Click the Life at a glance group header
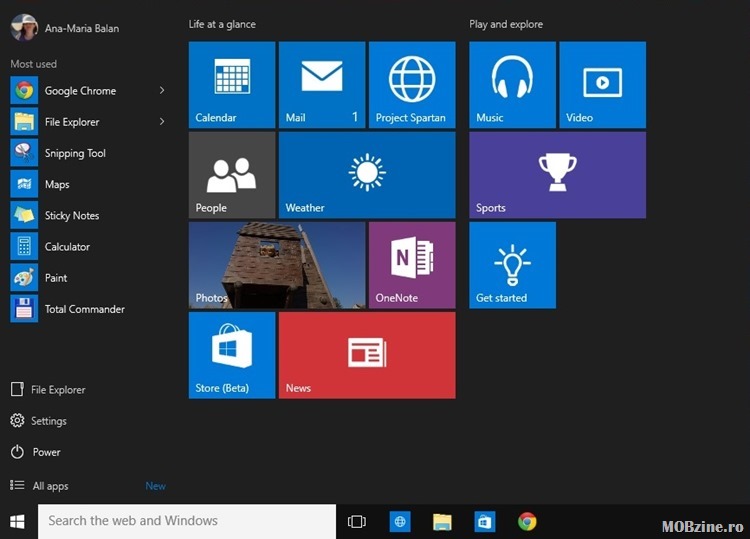The width and height of the screenshot is (750, 539). pyautogui.click(x=222, y=24)
